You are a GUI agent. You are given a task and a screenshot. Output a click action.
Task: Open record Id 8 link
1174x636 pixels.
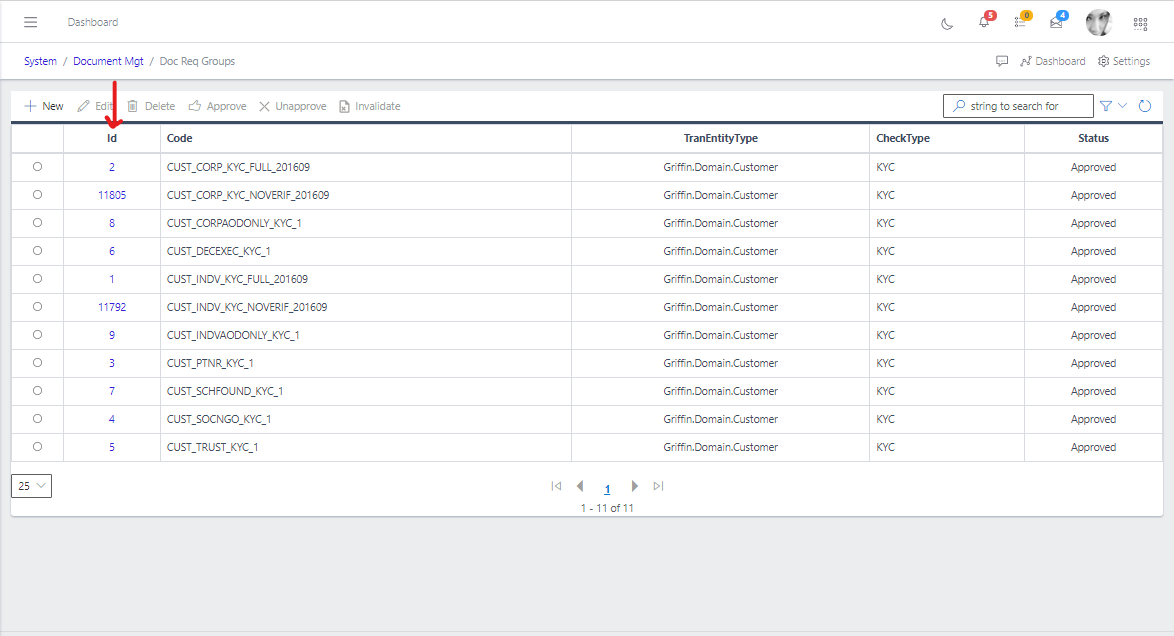[x=112, y=223]
